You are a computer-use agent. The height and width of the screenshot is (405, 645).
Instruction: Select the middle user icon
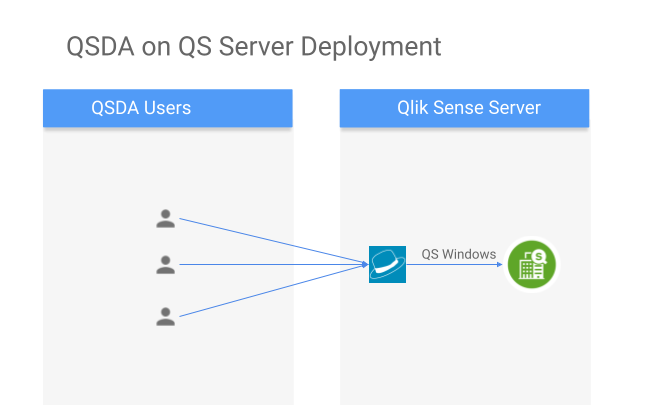[x=166, y=265]
